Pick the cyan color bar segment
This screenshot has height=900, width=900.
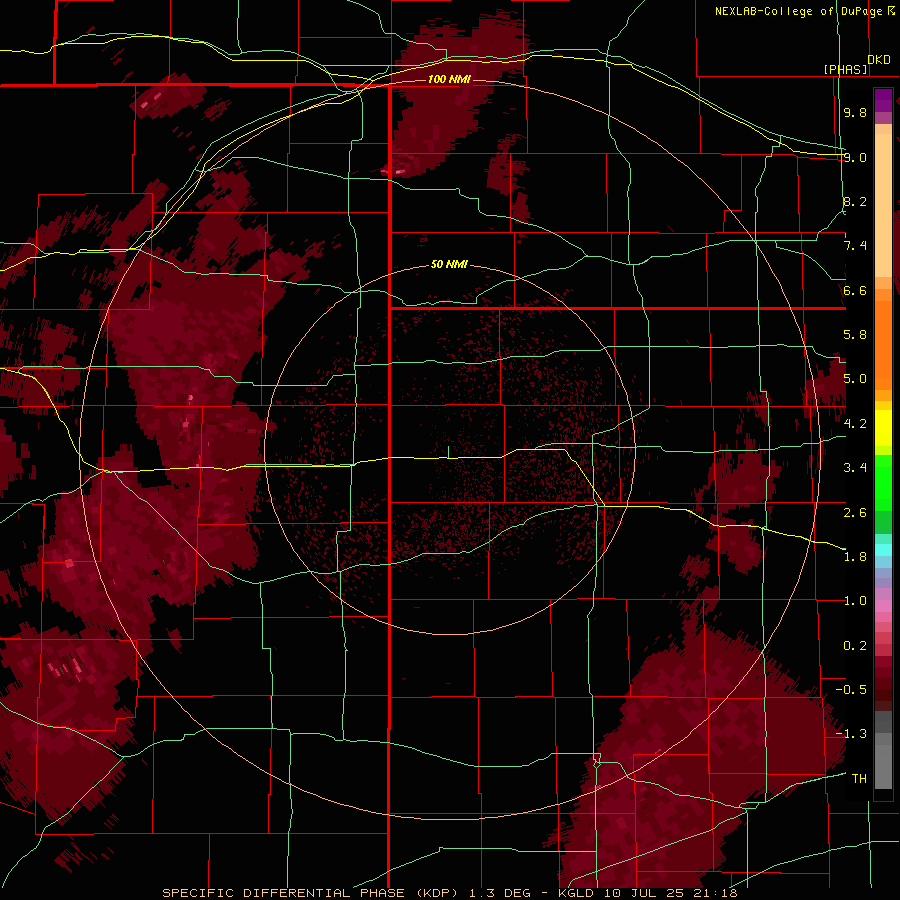tap(883, 550)
